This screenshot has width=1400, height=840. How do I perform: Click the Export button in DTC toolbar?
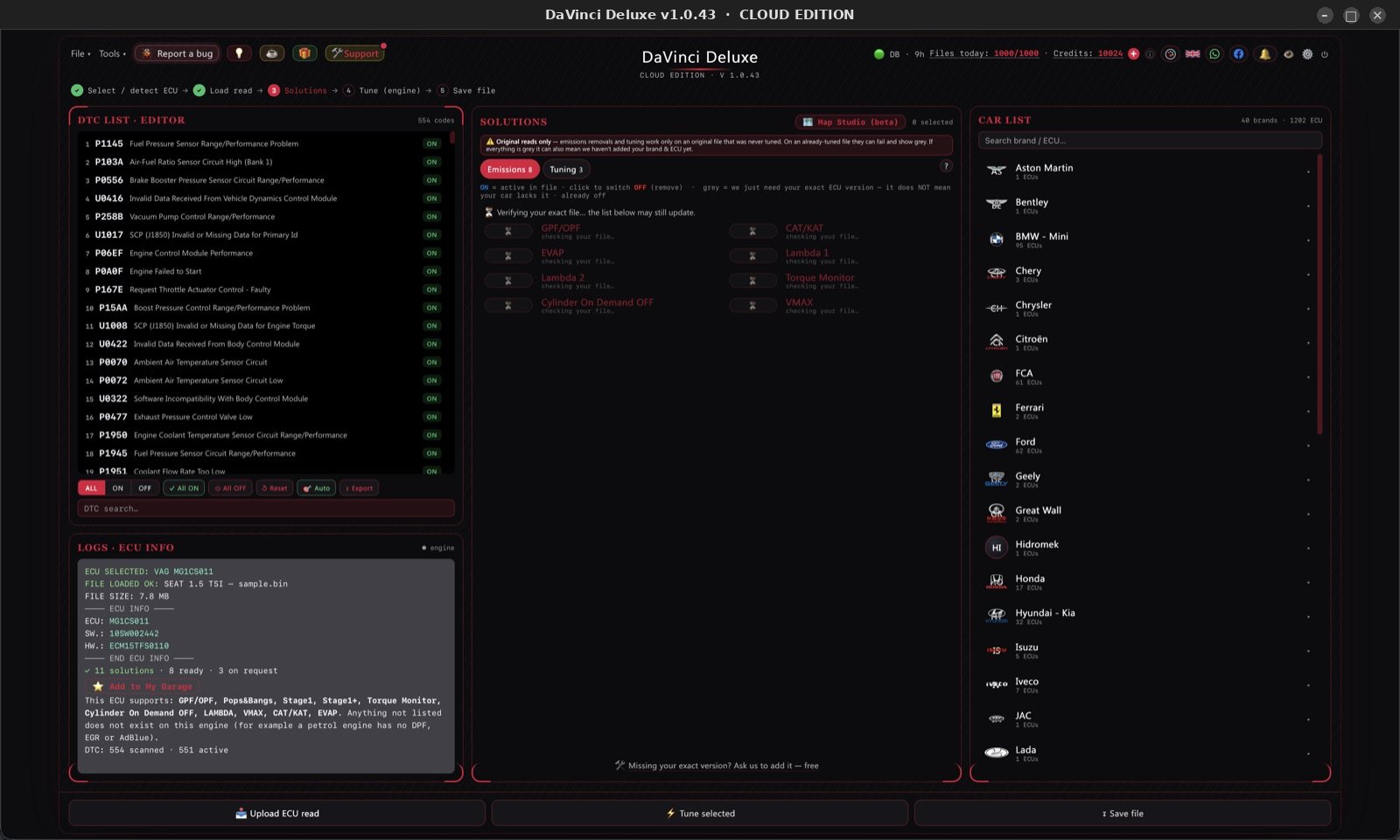360,488
